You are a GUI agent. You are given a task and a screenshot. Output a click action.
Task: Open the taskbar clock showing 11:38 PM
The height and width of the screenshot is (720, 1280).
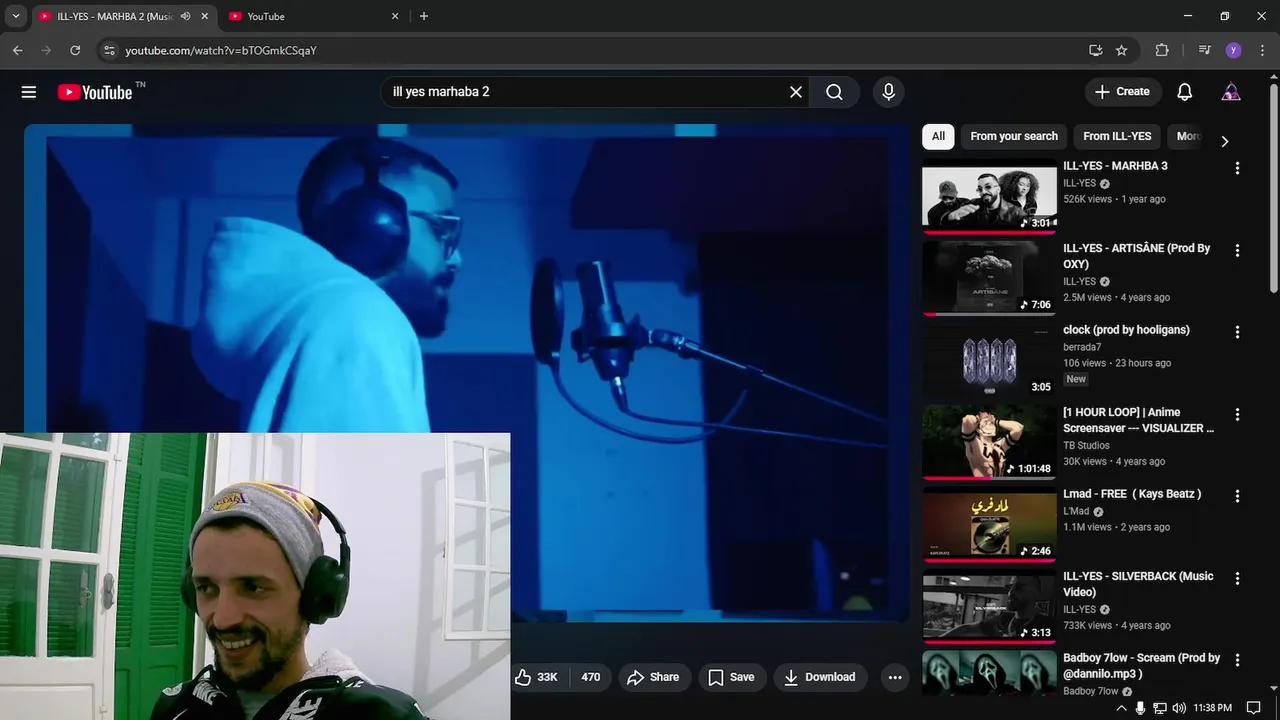[1213, 708]
